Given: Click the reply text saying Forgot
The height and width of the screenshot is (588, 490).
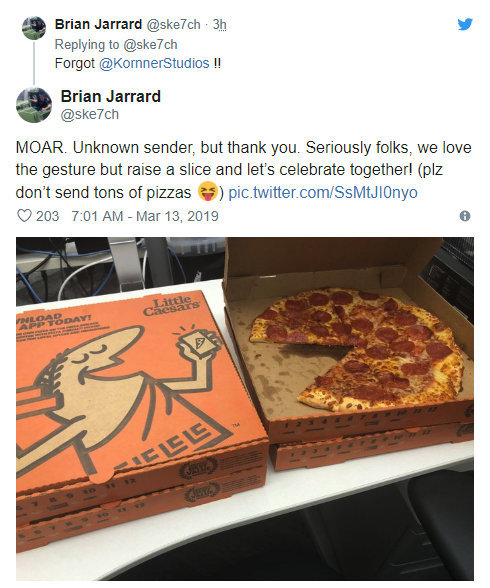Looking at the screenshot, I should (x=138, y=63).
